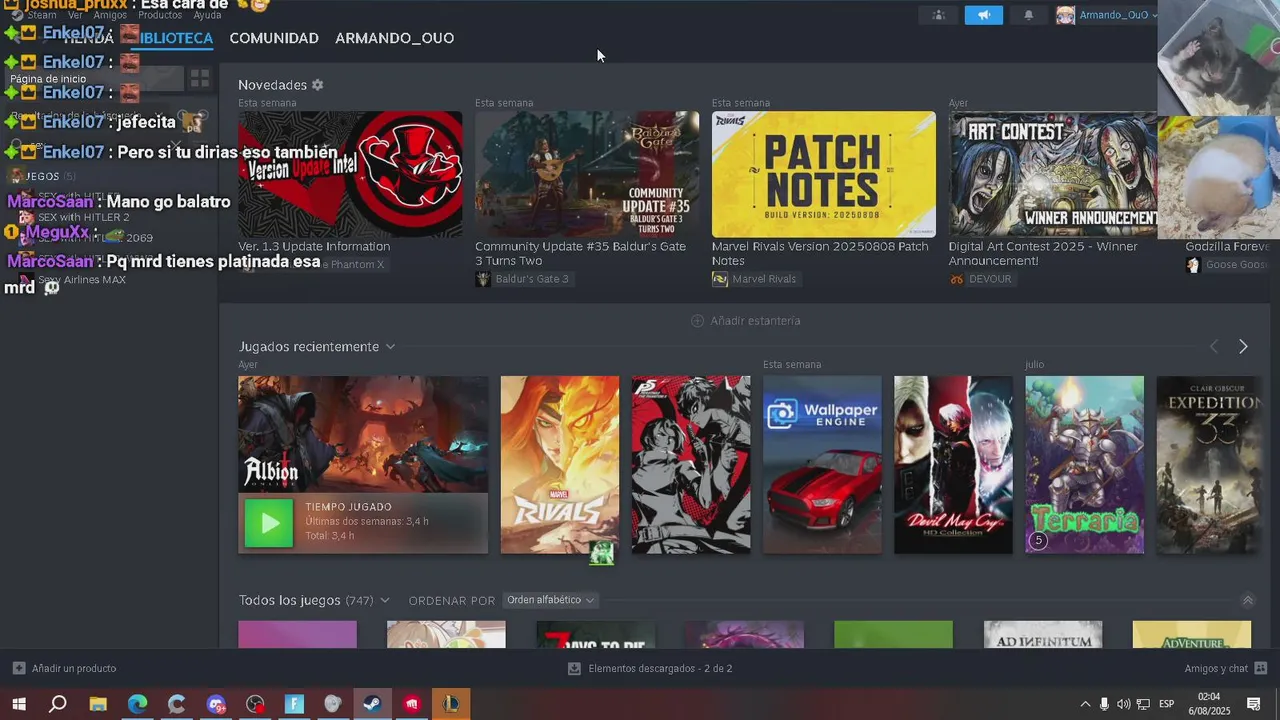This screenshot has height=720, width=1280.
Task: Open the Devil May Cry HD Collection cover
Action: pyautogui.click(x=953, y=465)
